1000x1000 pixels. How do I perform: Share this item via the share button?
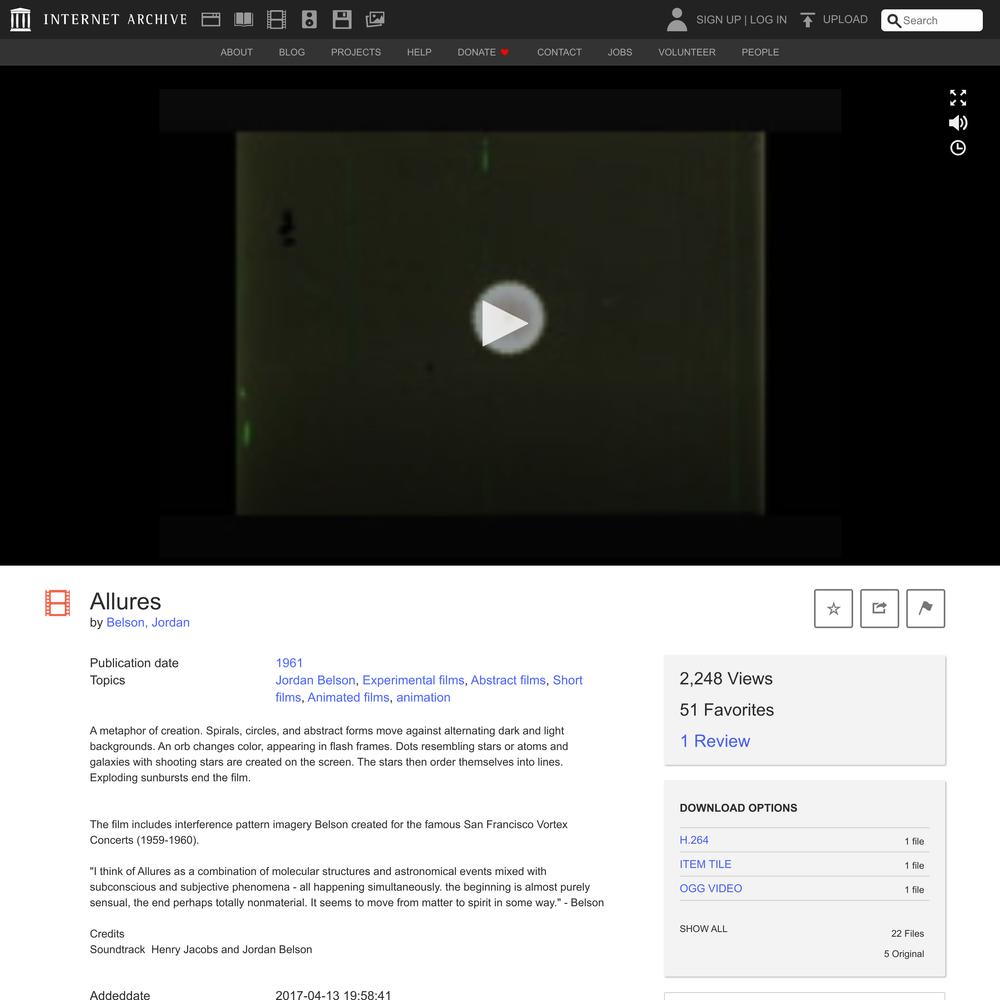click(x=879, y=608)
